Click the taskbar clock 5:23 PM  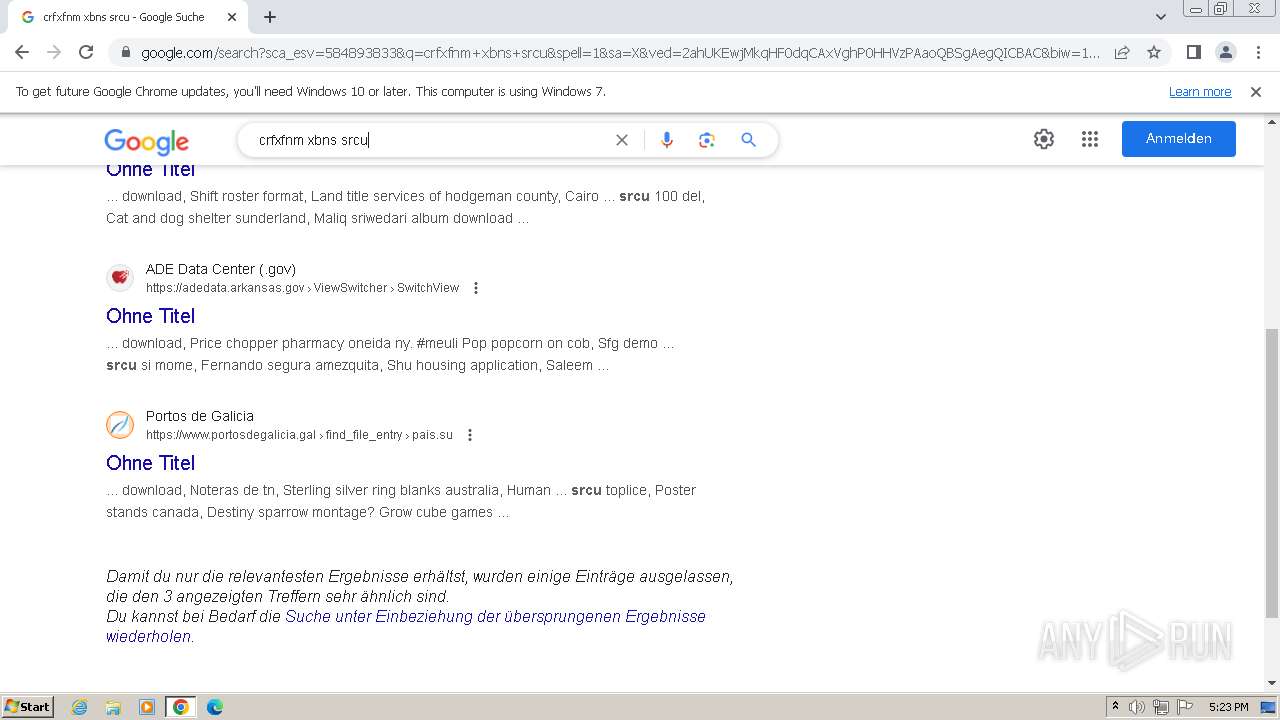pos(1228,707)
